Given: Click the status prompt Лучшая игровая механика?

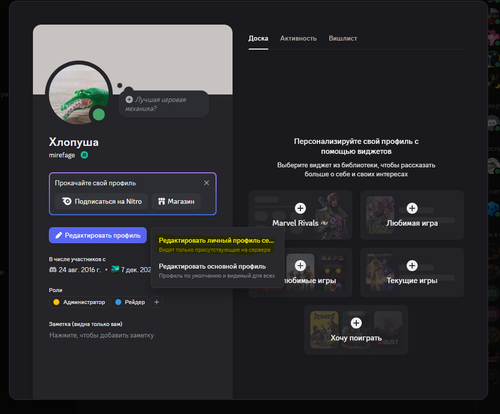Looking at the screenshot, I should pyautogui.click(x=156, y=104).
